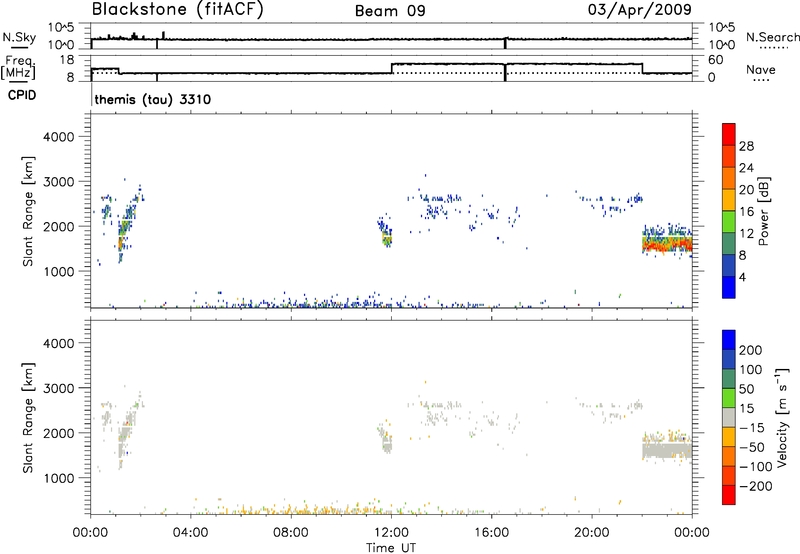800x554 pixels.
Task: Click the light green Power colorbar segment
Action: click(x=729, y=221)
